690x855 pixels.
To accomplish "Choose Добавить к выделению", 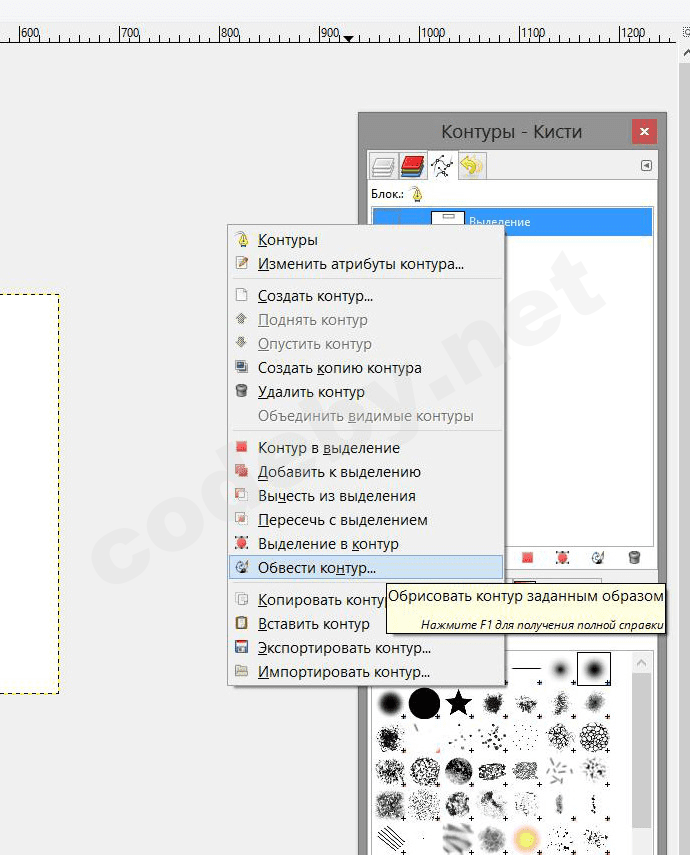I will (x=365, y=472).
